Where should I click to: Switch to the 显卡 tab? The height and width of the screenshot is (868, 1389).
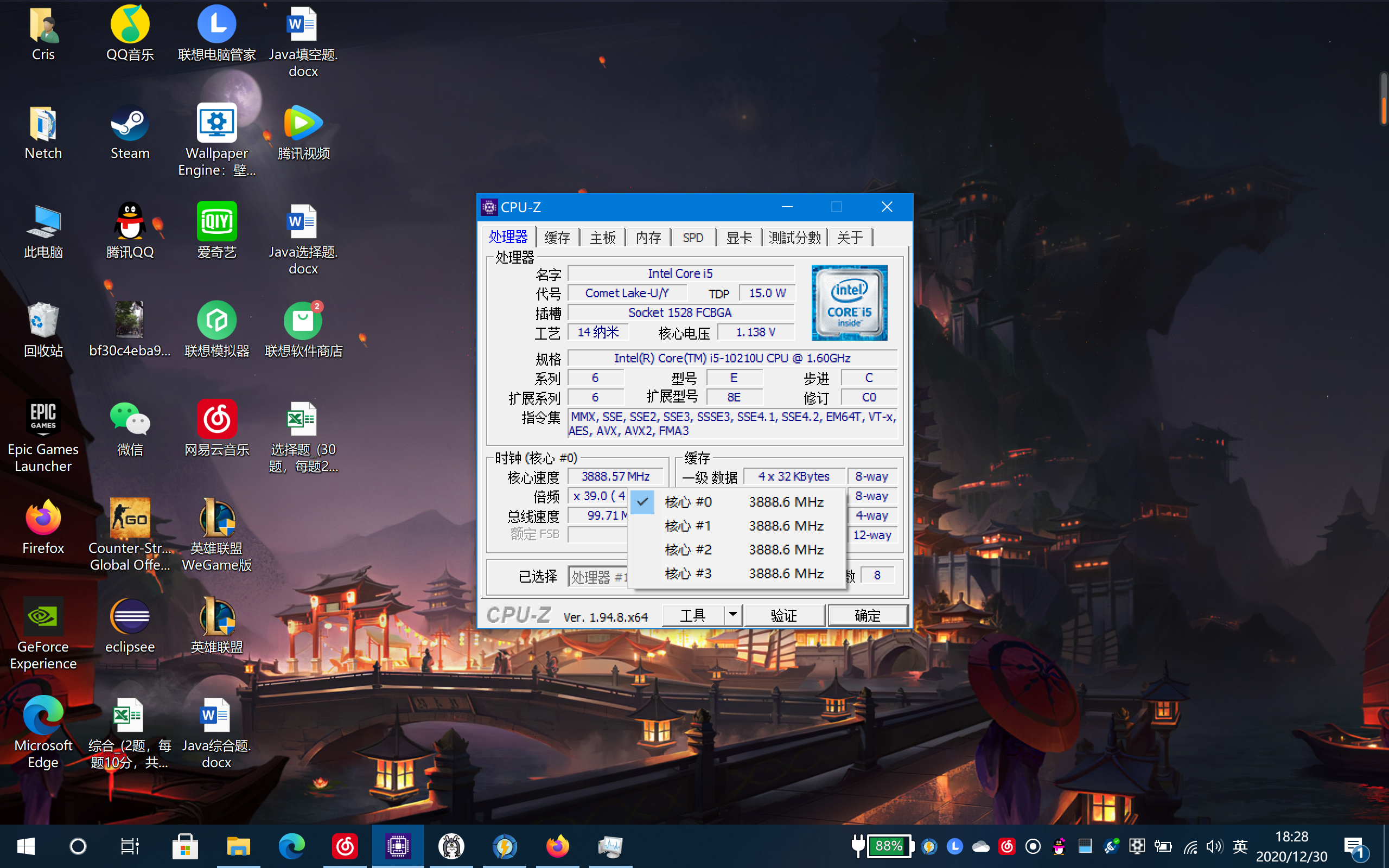(x=740, y=238)
